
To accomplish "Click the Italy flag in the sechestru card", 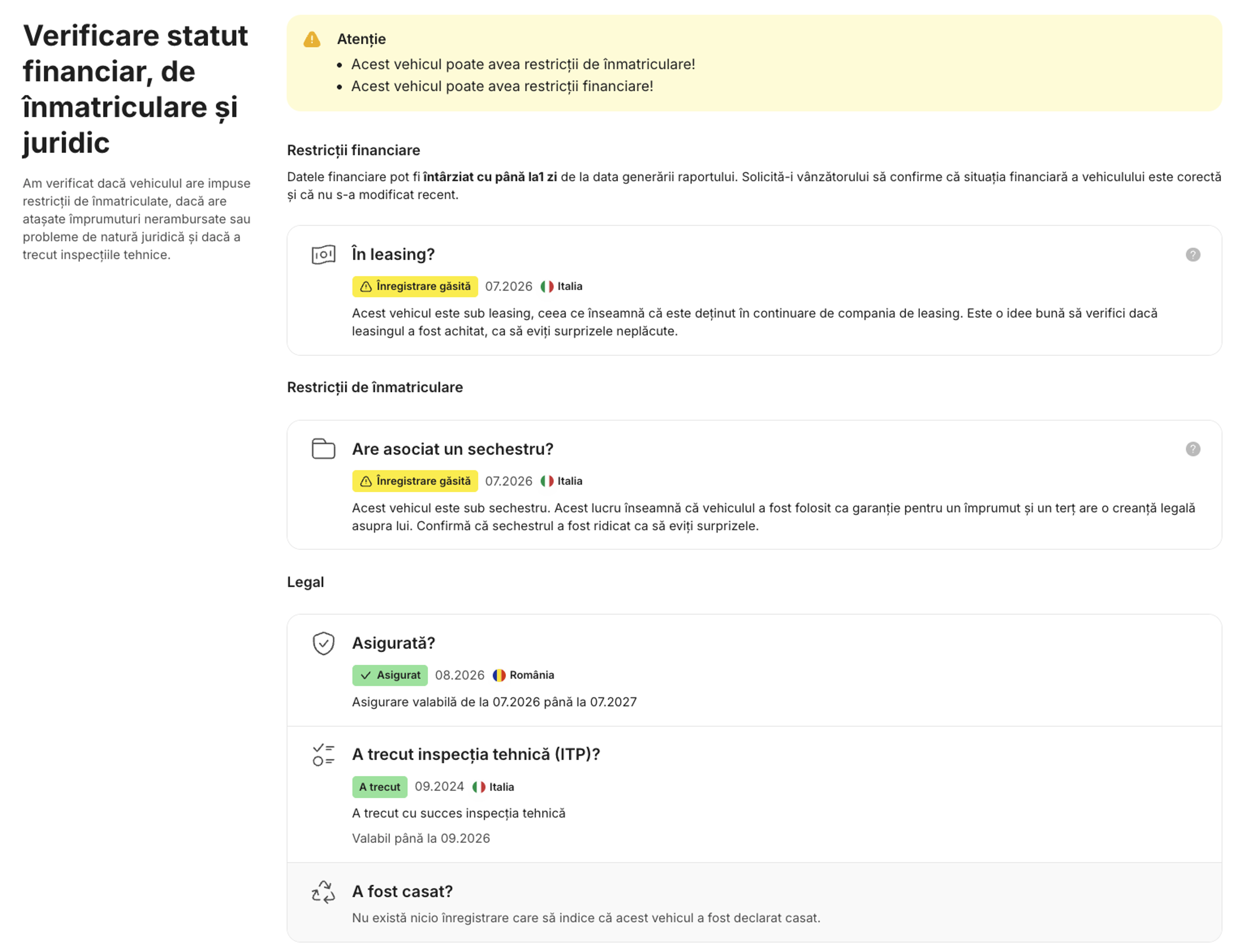I will [x=546, y=481].
